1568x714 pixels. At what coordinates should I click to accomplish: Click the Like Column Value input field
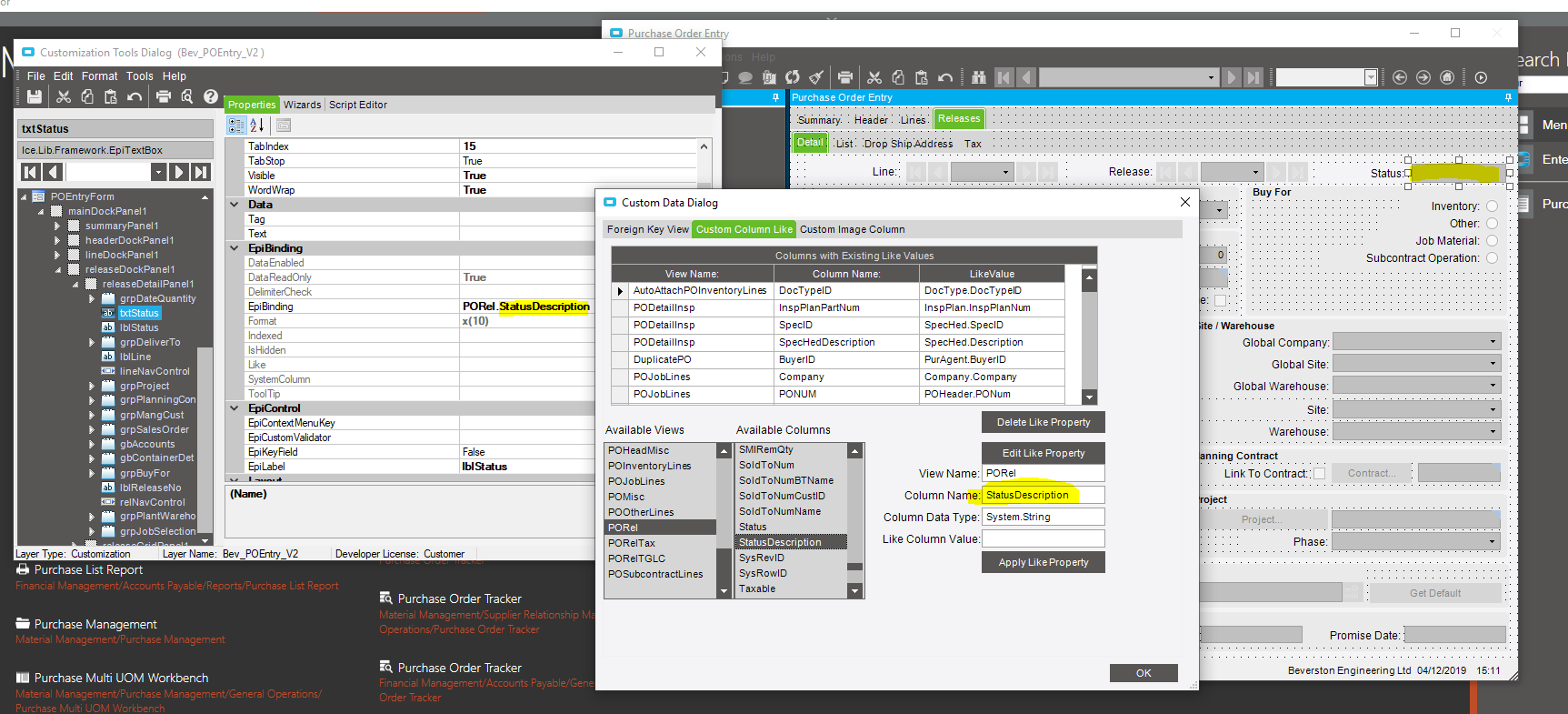[x=1044, y=538]
